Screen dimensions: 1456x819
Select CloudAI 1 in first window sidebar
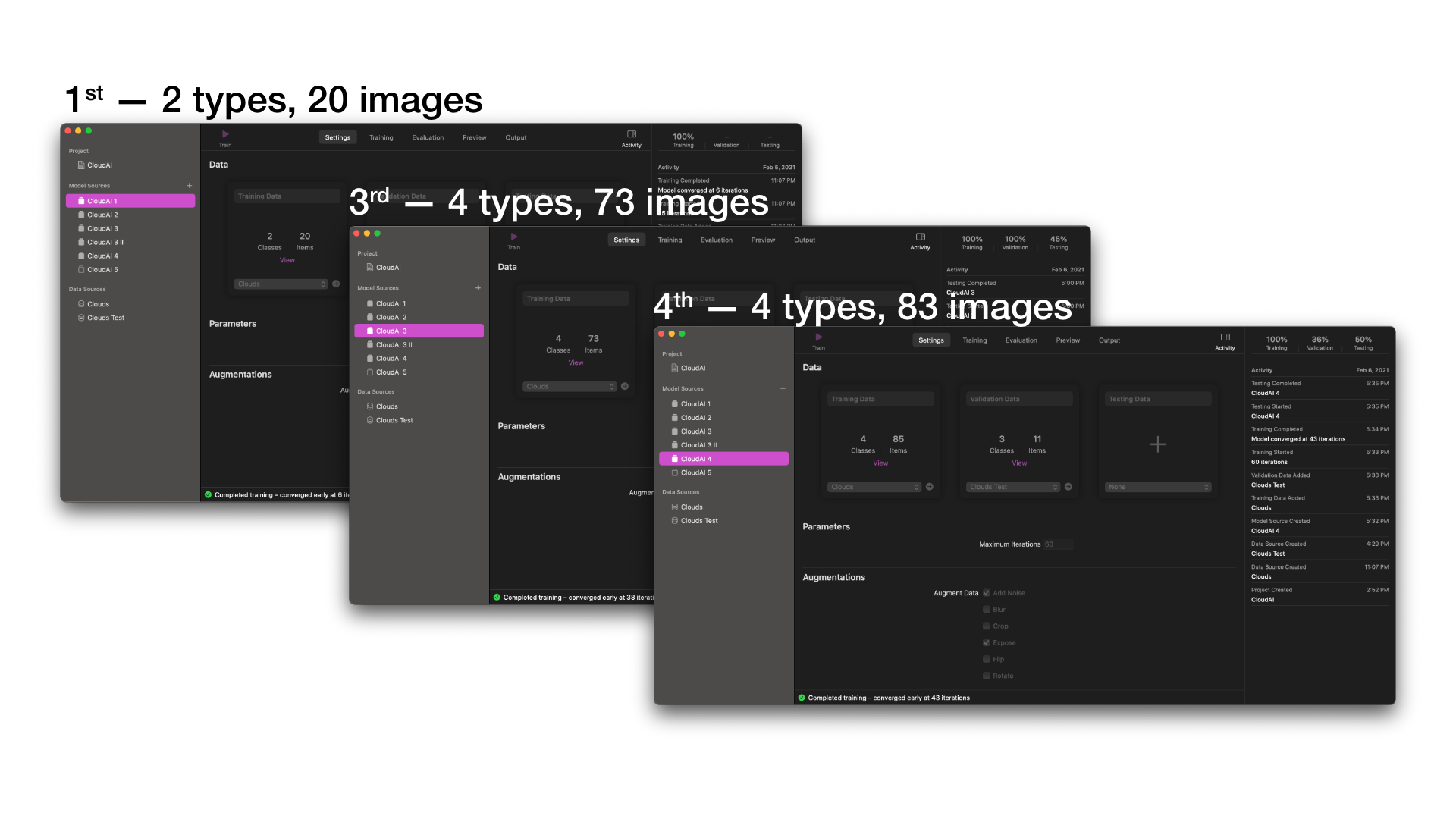pos(130,201)
